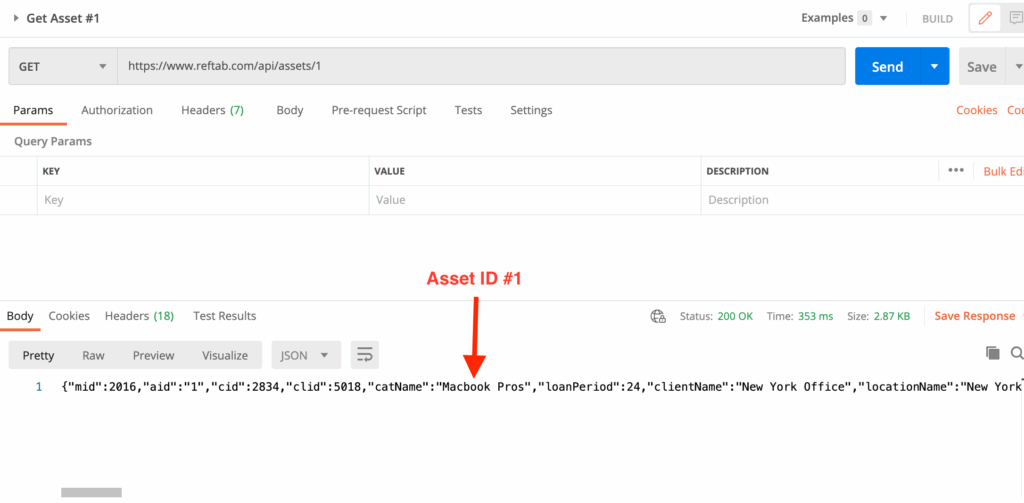Click the wrap lines icon beside JSON
The image size is (1024, 503).
coord(364,355)
